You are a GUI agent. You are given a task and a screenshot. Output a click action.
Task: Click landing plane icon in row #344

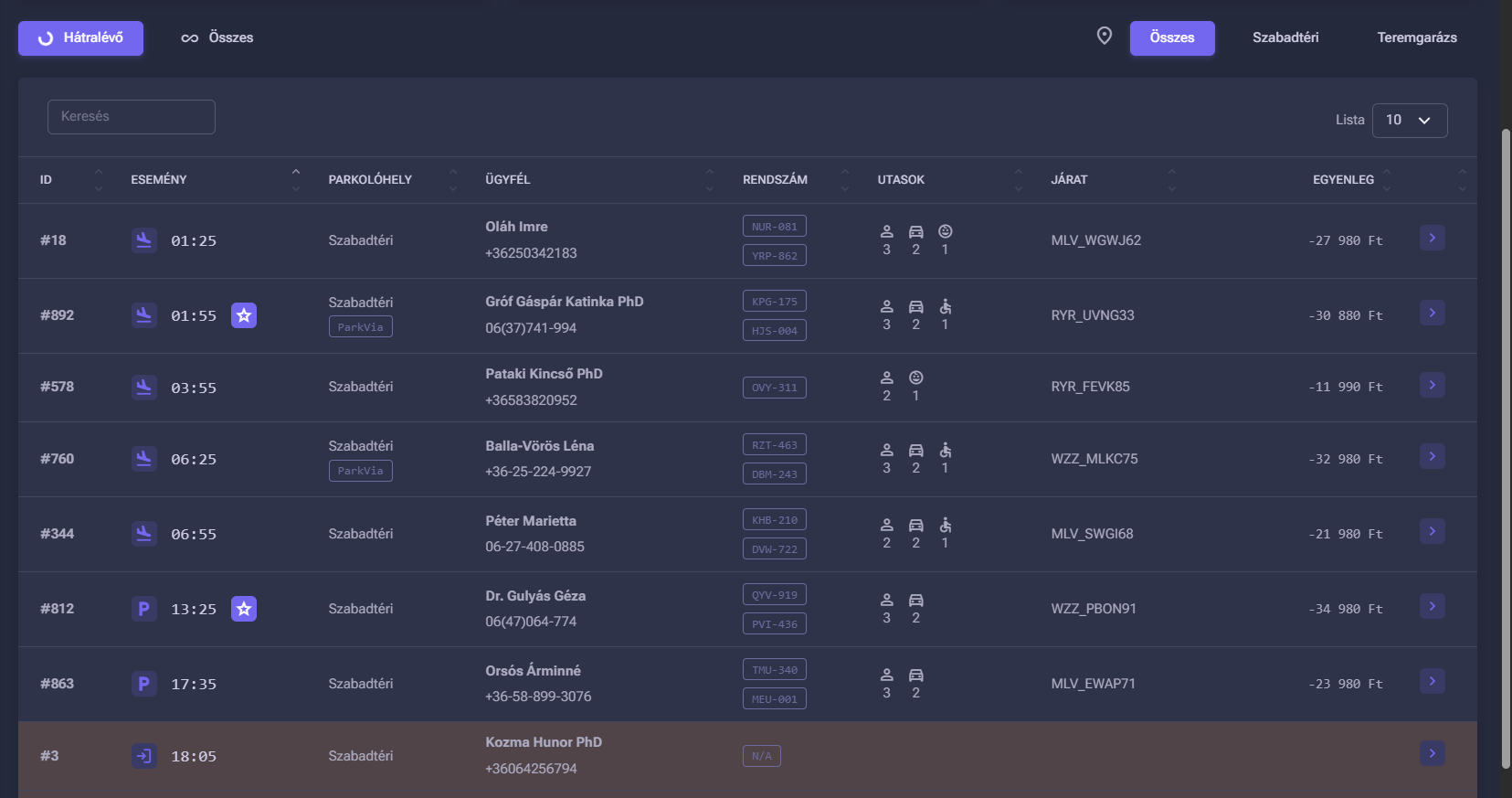(x=143, y=533)
